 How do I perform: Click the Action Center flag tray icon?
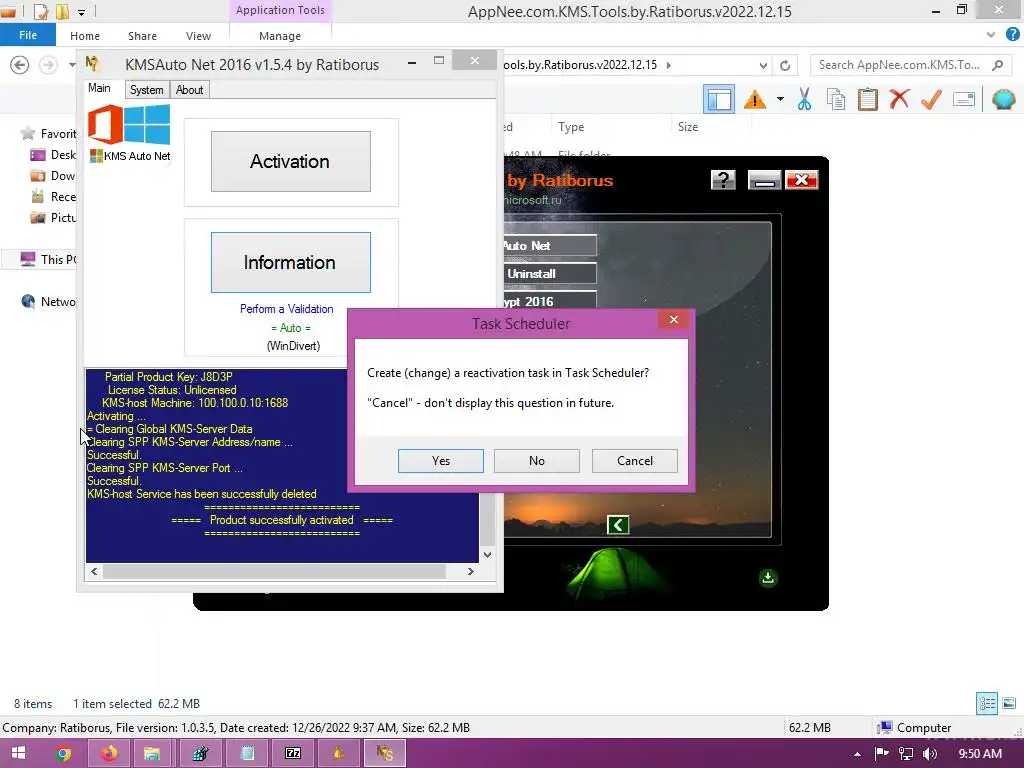point(882,754)
